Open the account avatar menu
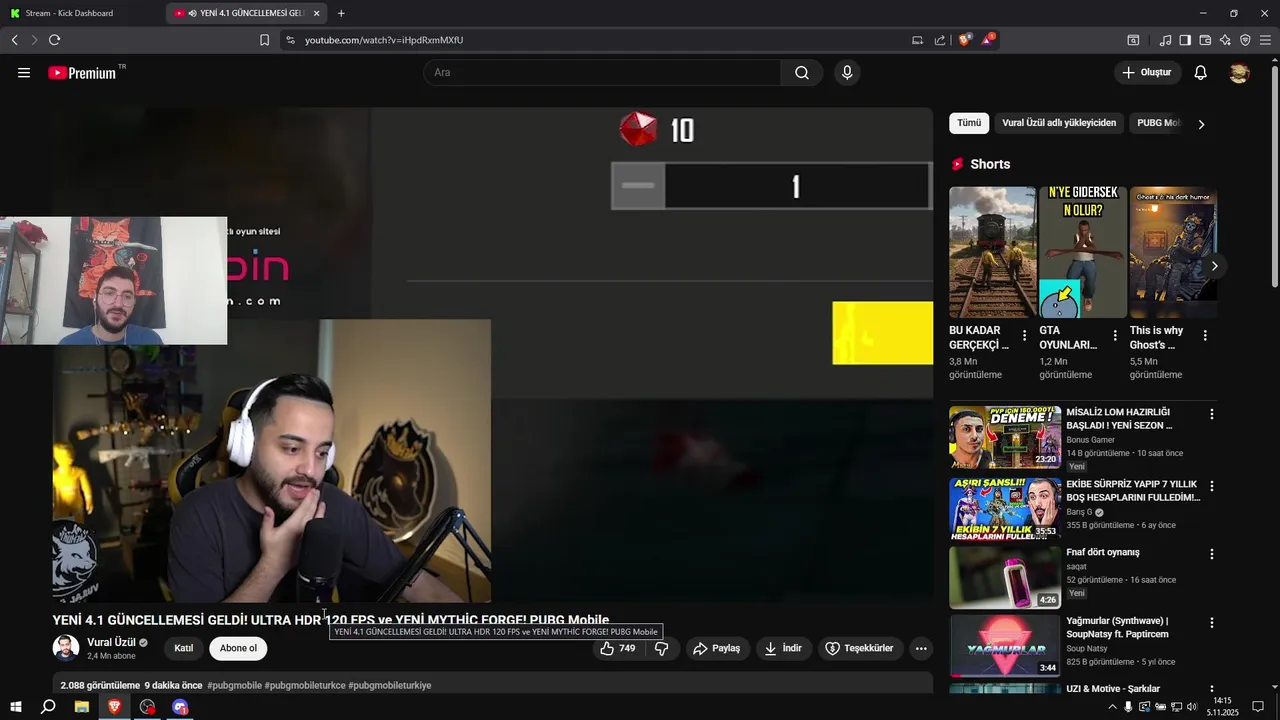The width and height of the screenshot is (1280, 720). (x=1239, y=73)
